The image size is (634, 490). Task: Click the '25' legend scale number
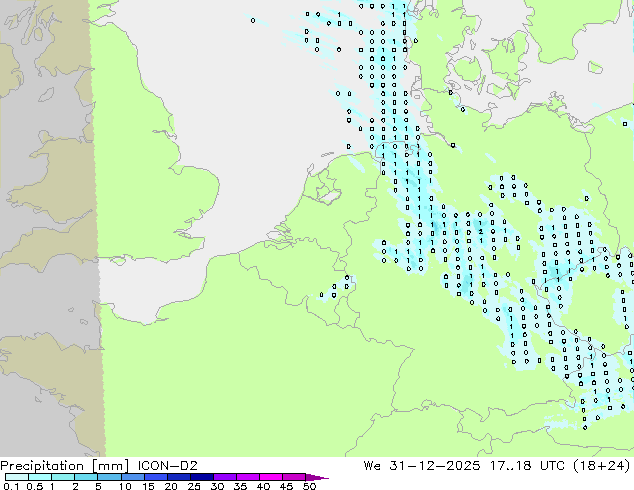pyautogui.click(x=194, y=486)
